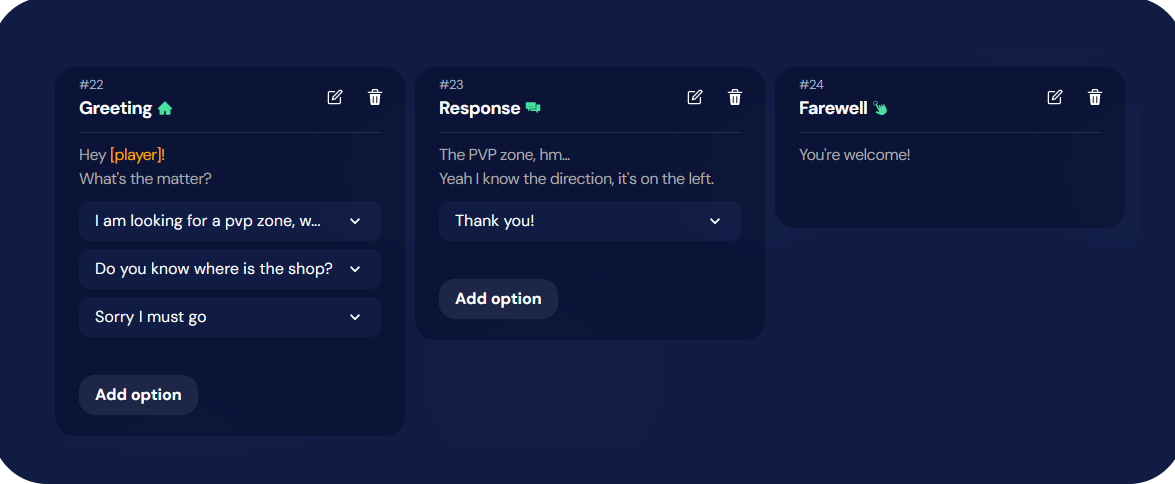Viewport: 1175px width, 484px height.
Task: Edit the Greeting dialogue card
Action: point(335,97)
